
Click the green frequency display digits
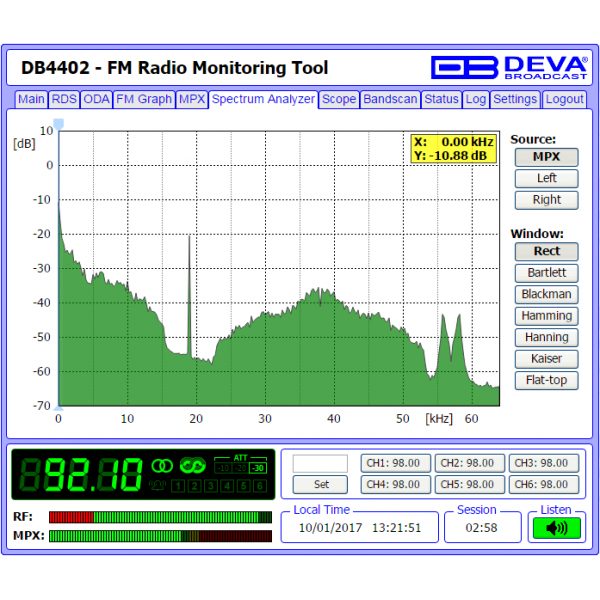click(81, 474)
